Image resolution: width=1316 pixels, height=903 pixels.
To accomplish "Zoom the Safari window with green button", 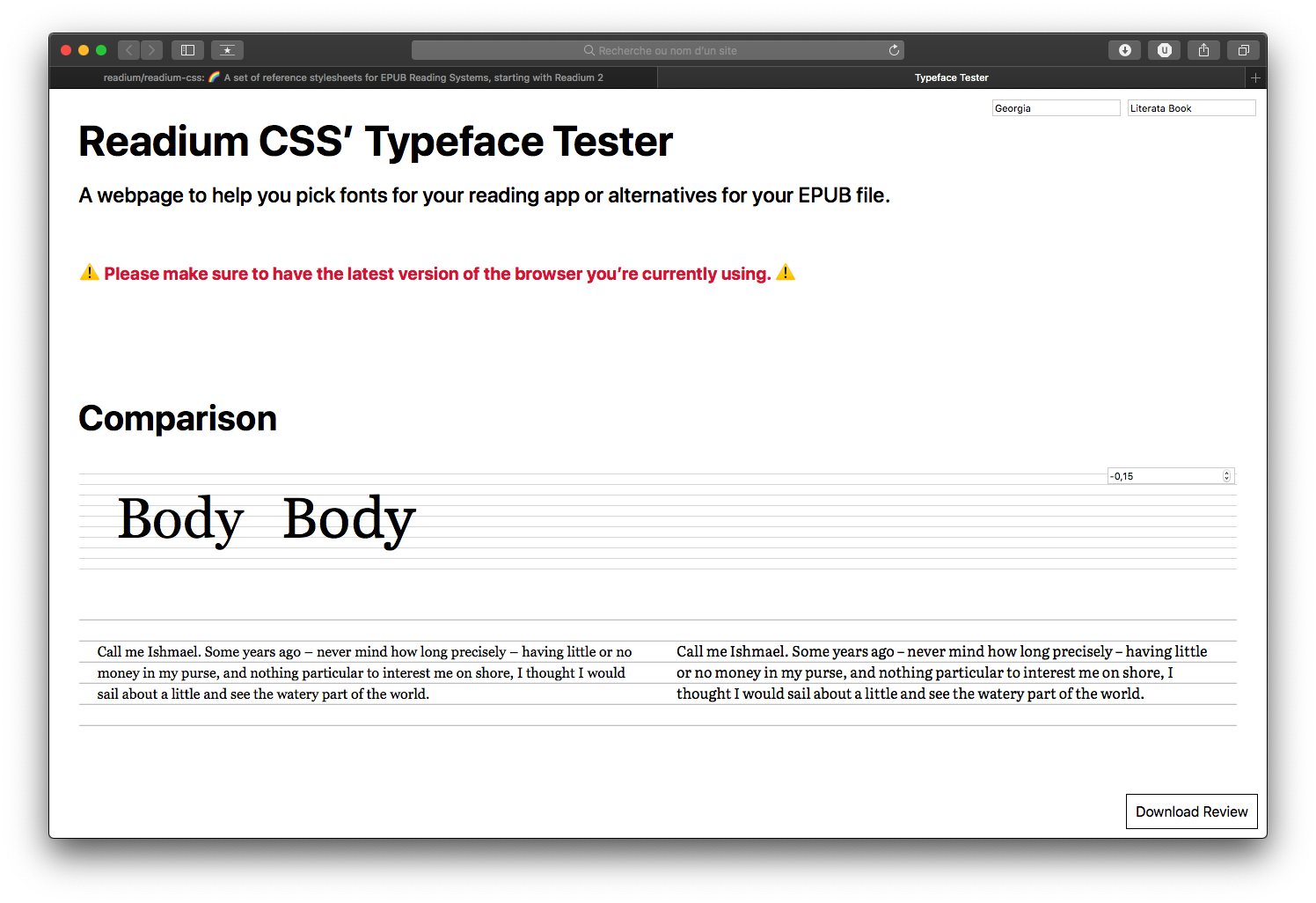I will click(101, 50).
